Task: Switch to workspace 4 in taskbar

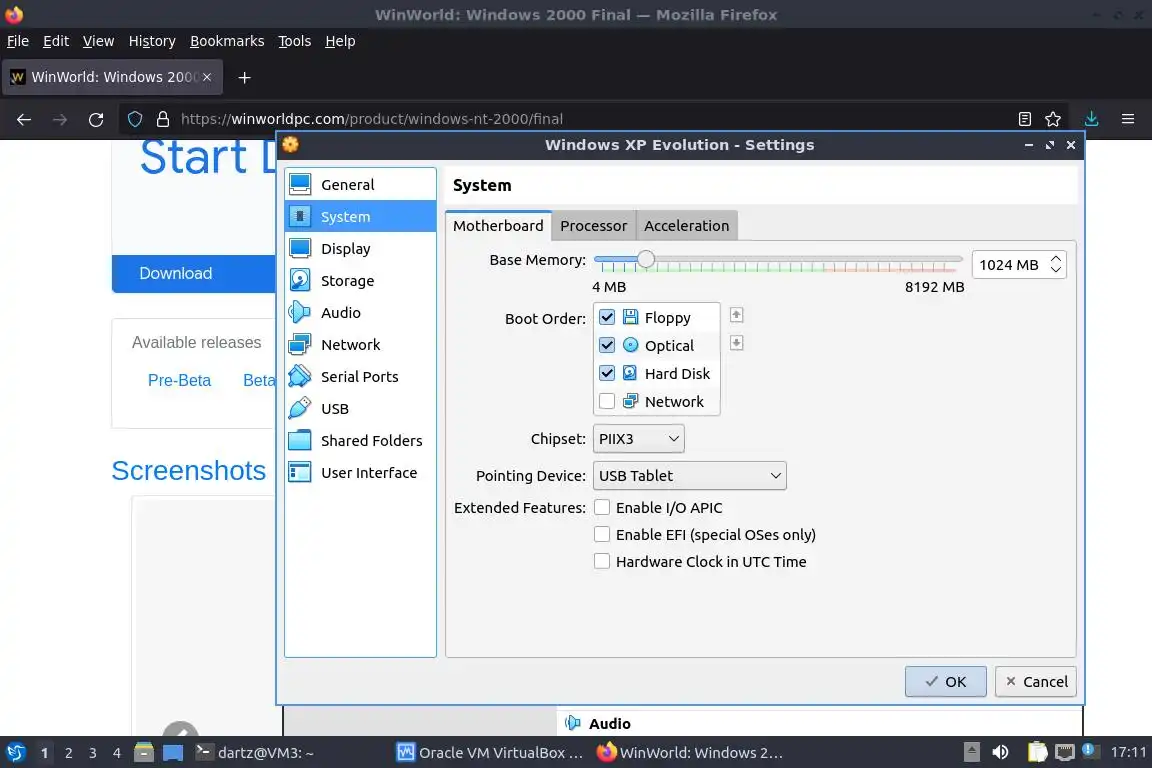Action: click(117, 753)
